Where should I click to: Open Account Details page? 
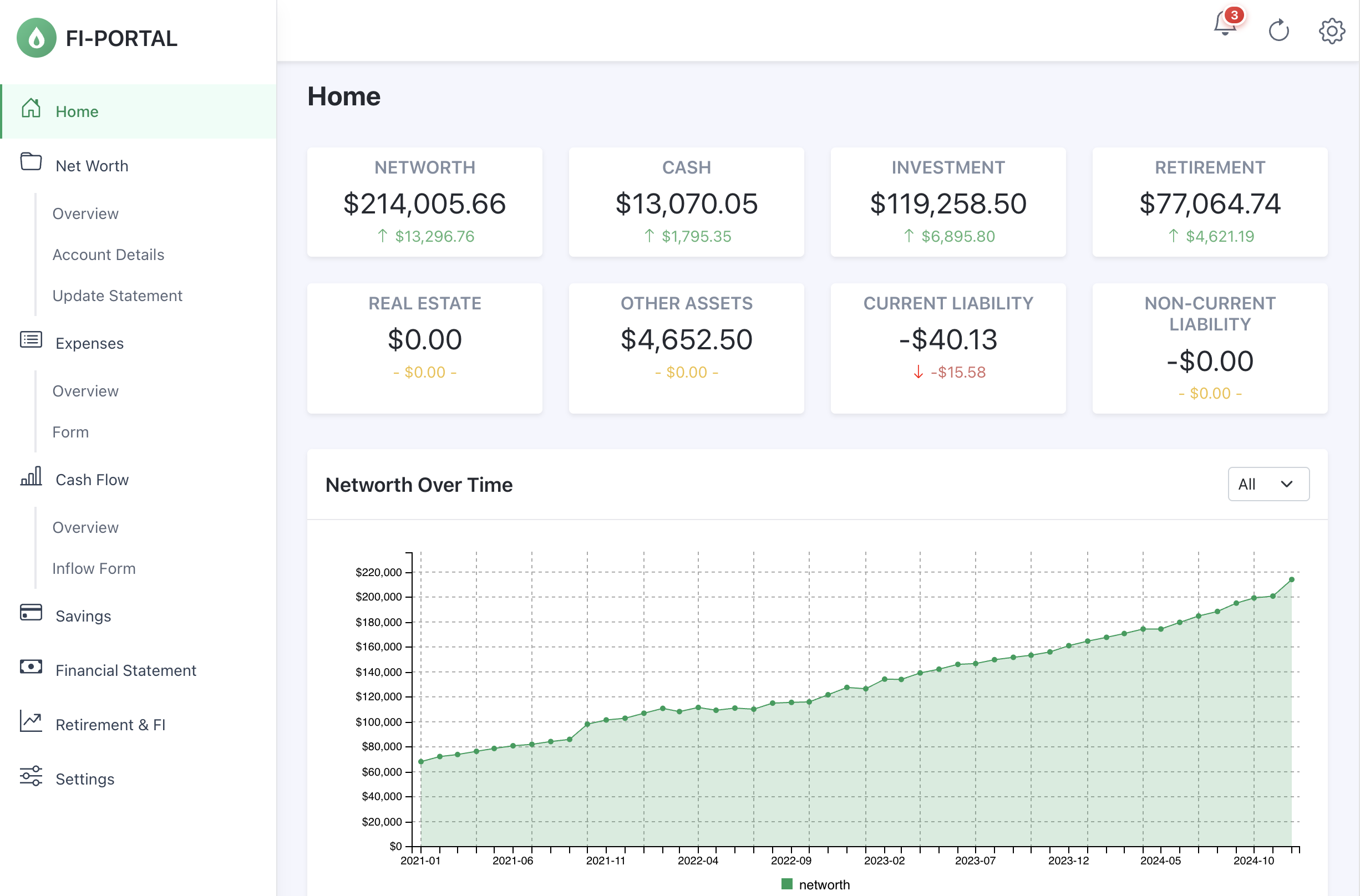tap(109, 255)
